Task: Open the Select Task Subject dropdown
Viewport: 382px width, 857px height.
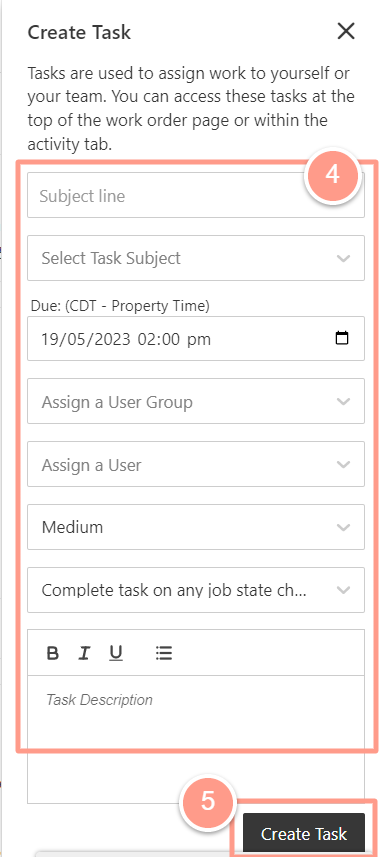Action: pyautogui.click(x=196, y=258)
